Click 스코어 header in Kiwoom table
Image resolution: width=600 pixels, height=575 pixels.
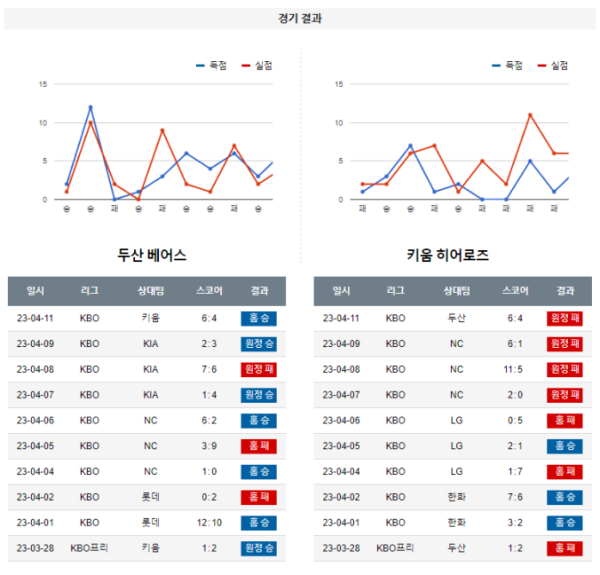(x=515, y=291)
